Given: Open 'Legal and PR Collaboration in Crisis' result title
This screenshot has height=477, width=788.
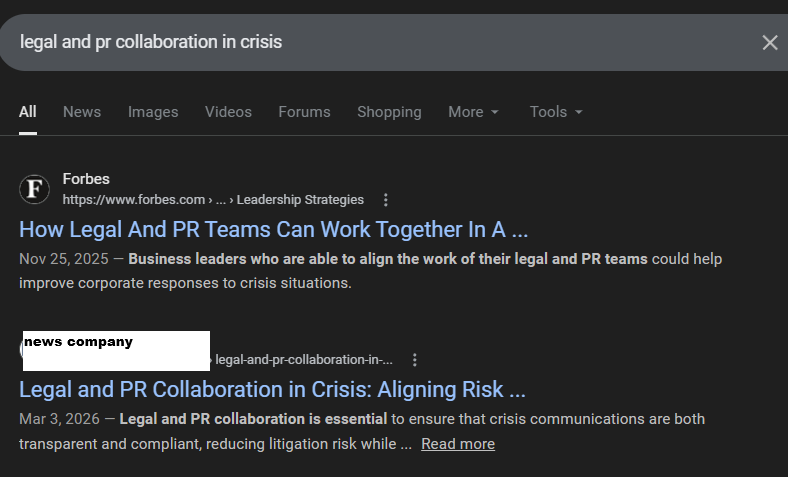Looking at the screenshot, I should pos(272,389).
